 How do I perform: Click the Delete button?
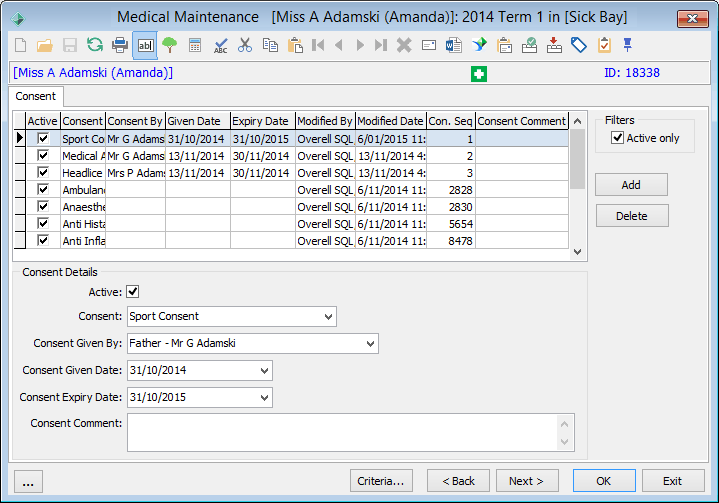pos(632,216)
